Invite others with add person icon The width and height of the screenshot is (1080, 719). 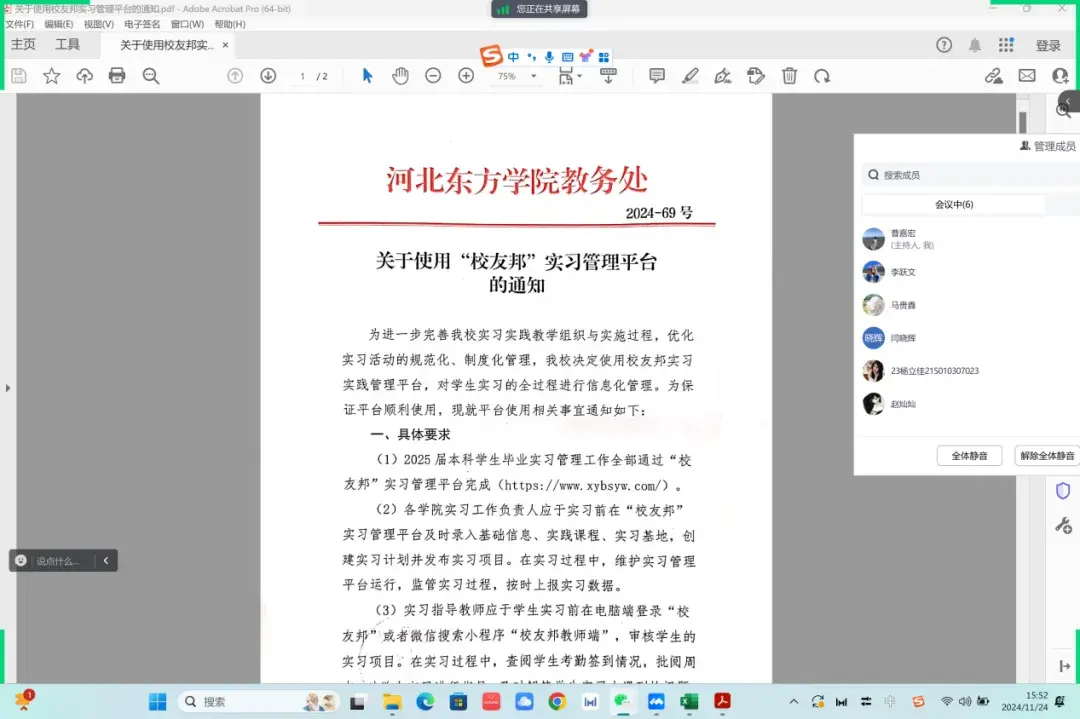[x=1060, y=76]
